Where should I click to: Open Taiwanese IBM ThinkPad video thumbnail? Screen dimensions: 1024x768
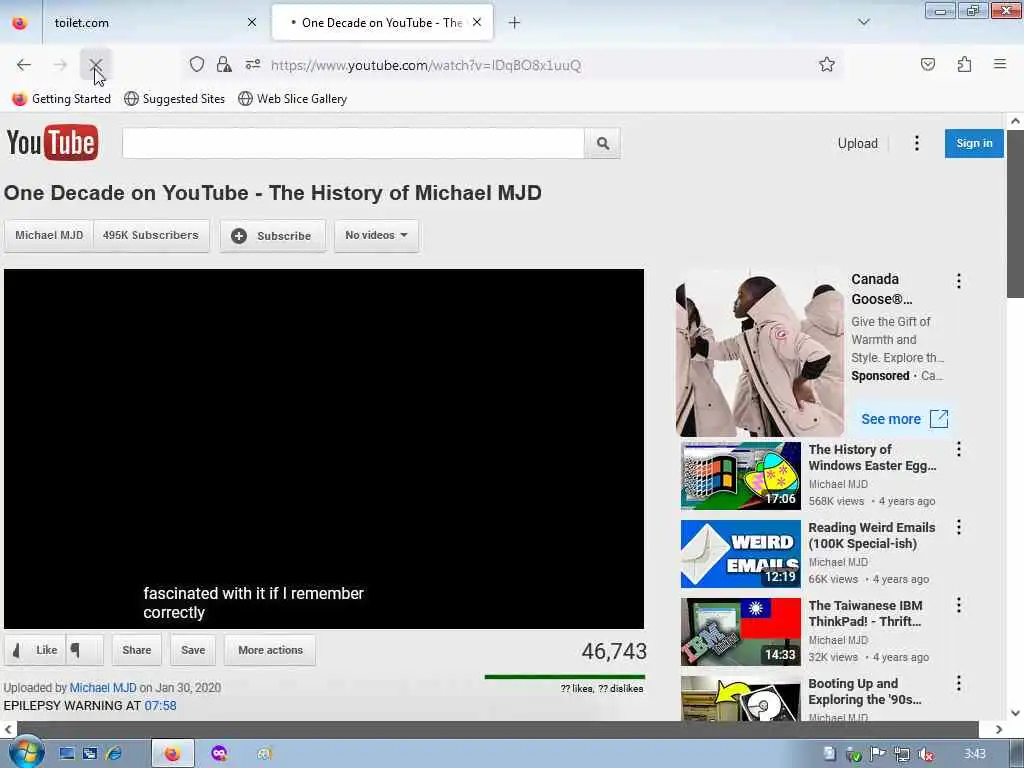[x=741, y=632]
